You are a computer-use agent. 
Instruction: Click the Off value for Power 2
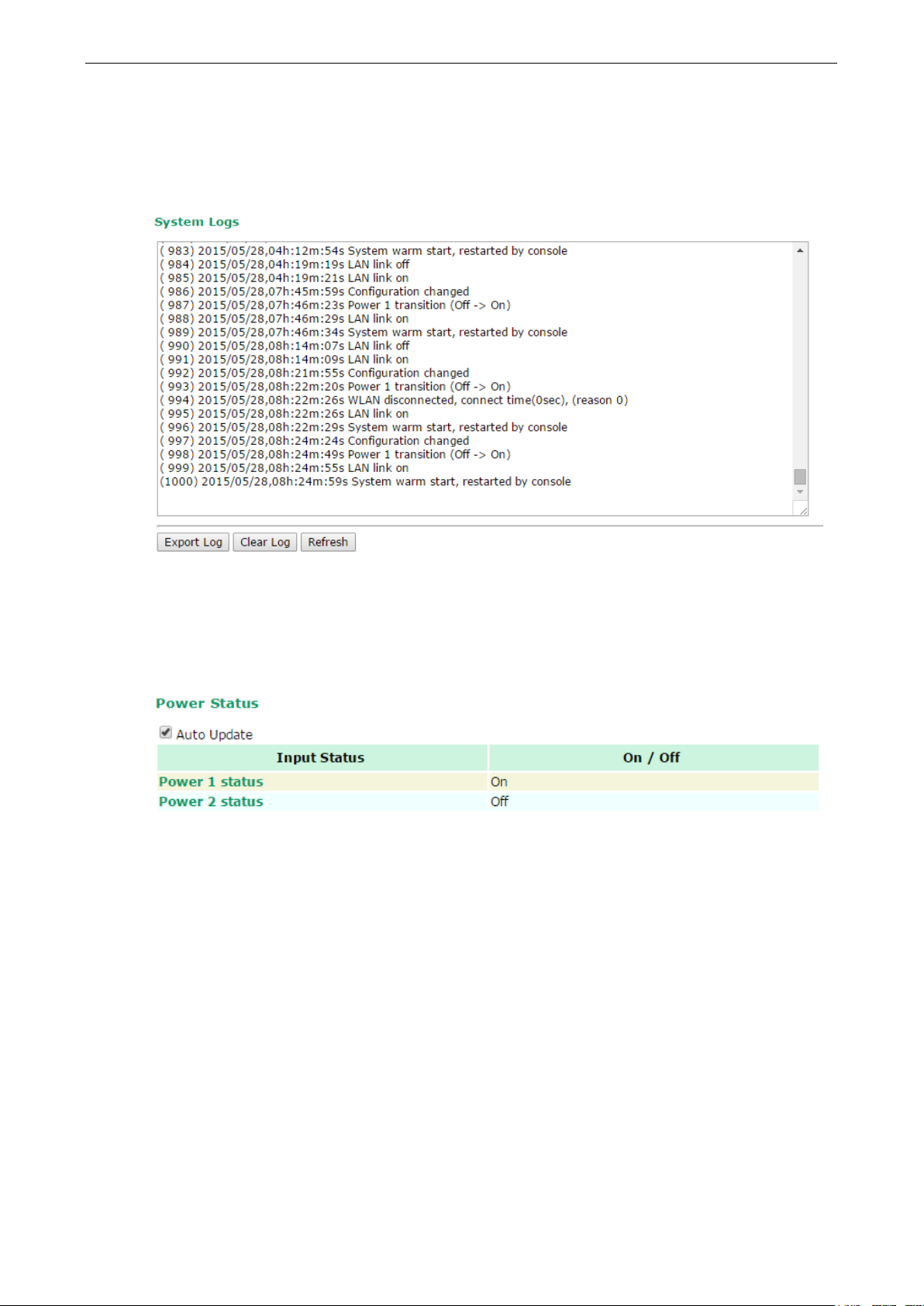click(499, 801)
